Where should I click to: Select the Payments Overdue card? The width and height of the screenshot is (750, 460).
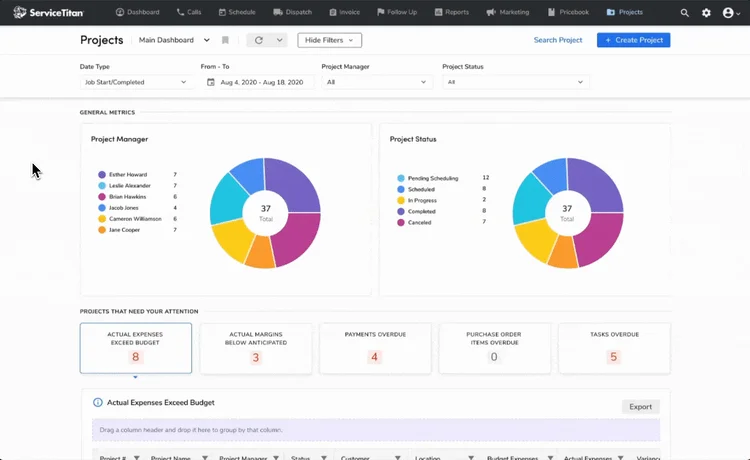pos(375,348)
